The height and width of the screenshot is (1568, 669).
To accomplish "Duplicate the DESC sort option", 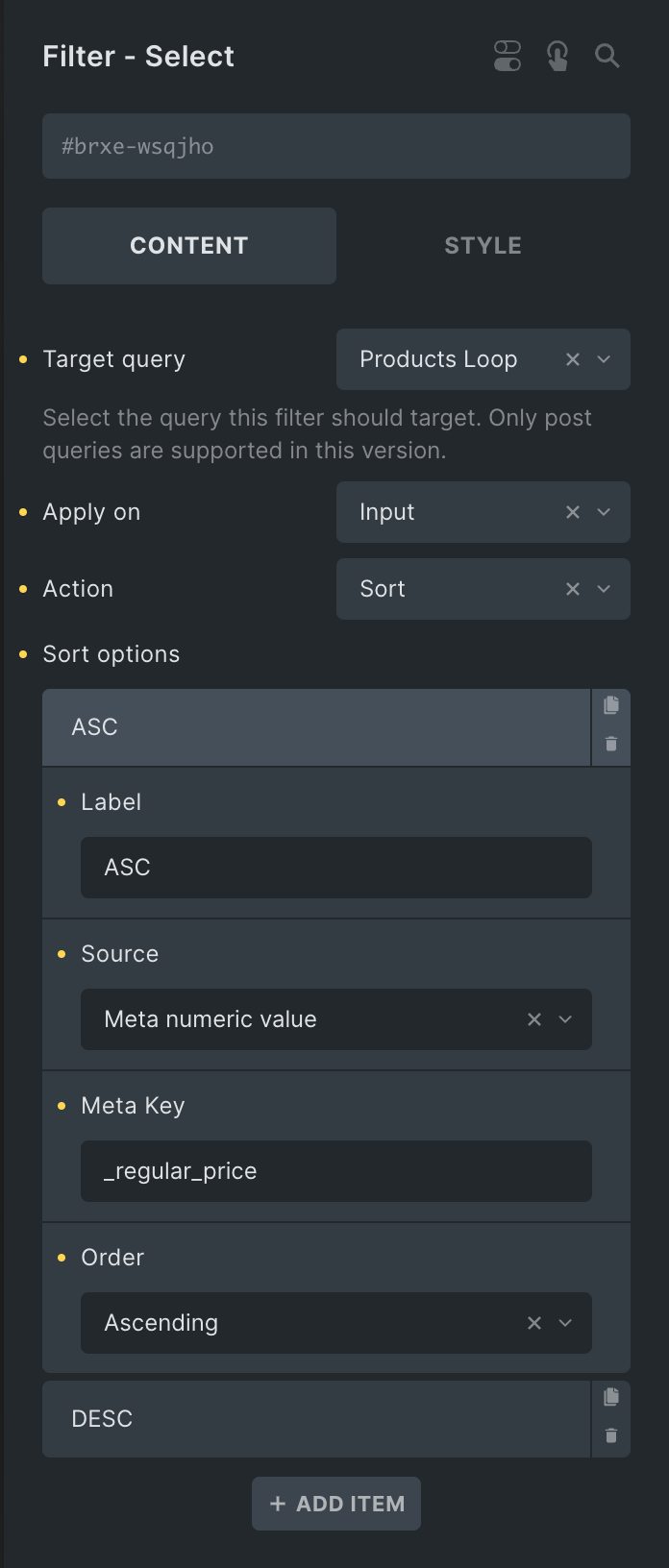I will point(610,1398).
